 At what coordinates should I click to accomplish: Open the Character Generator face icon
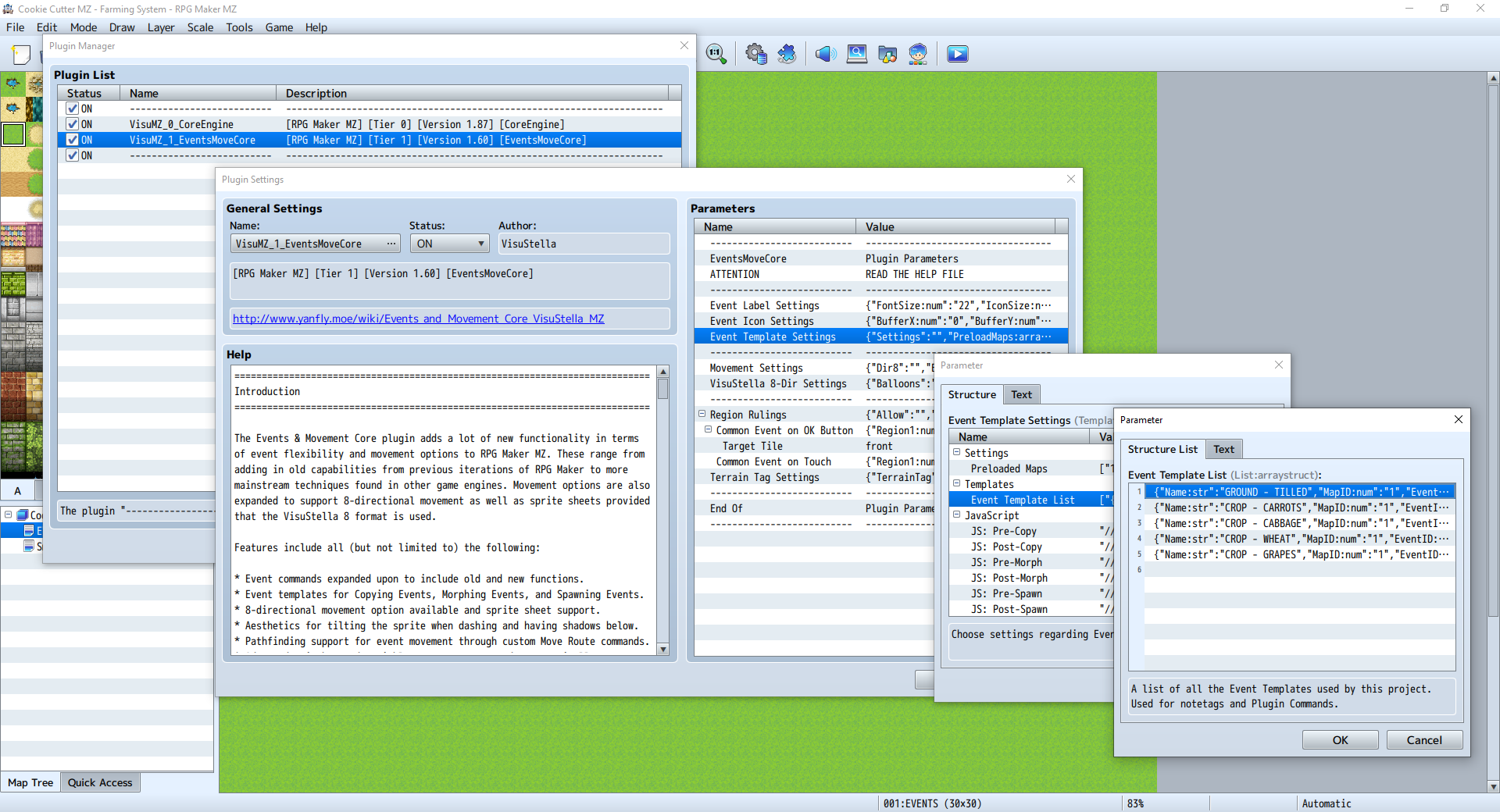[918, 54]
